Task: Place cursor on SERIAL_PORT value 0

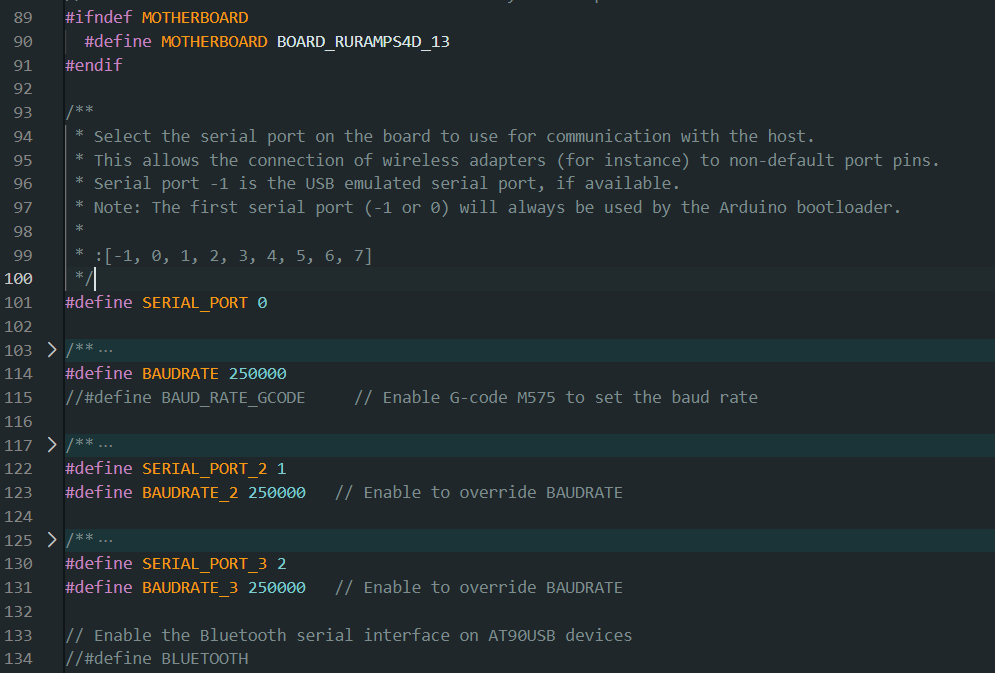Action: click(262, 302)
